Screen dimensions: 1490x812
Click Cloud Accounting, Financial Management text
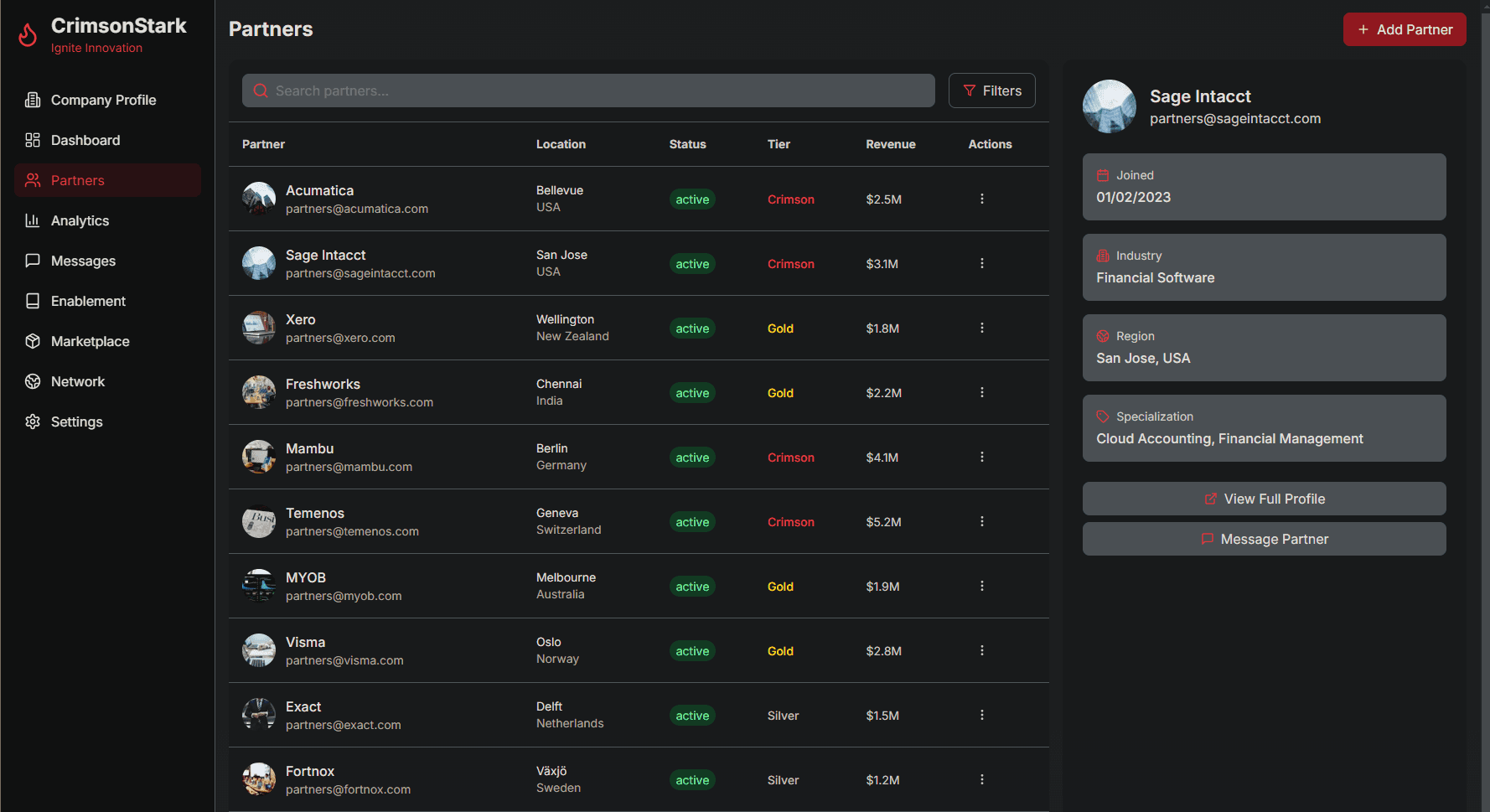point(1229,438)
